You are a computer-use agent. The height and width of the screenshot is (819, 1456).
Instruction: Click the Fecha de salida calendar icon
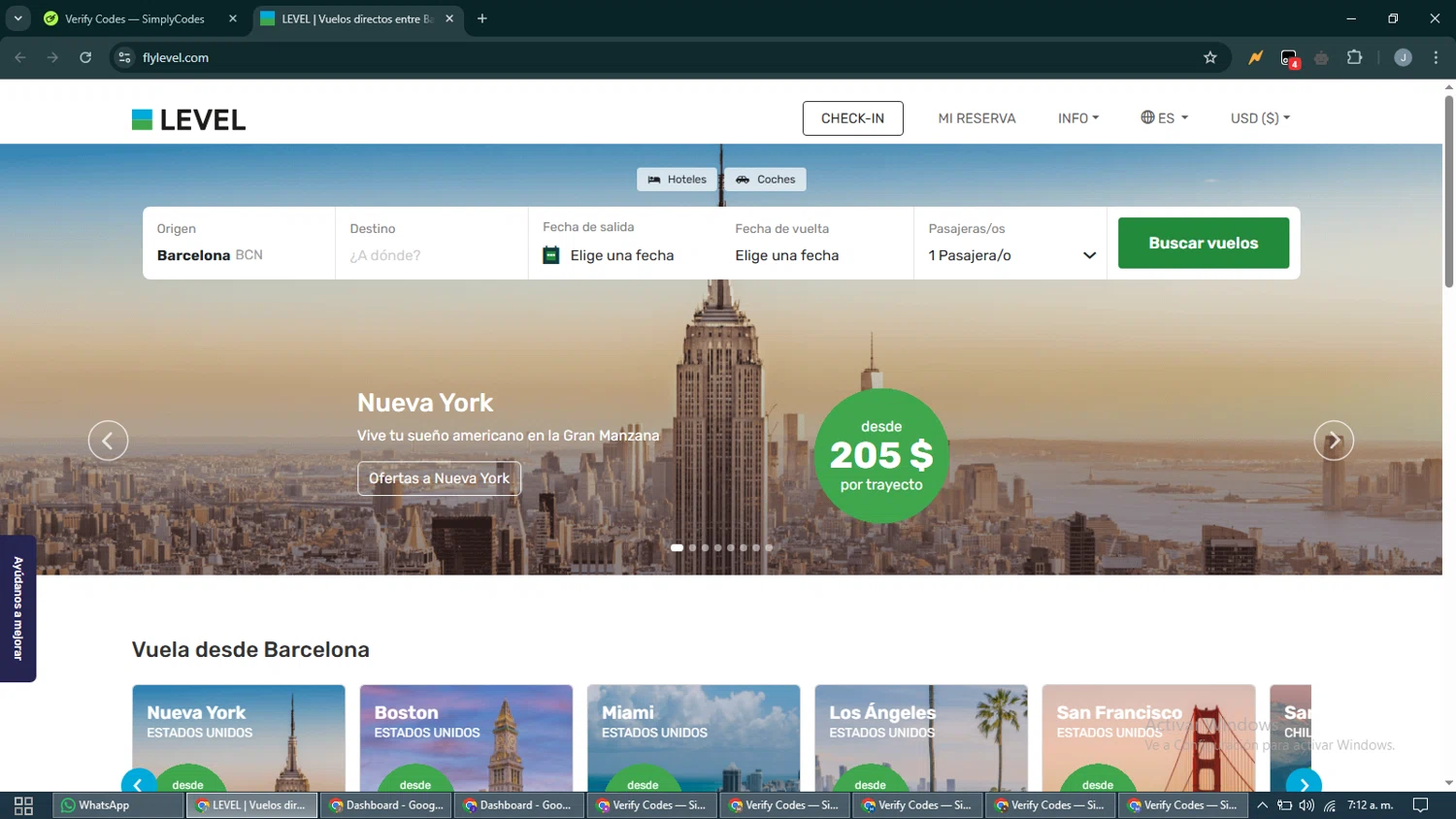click(x=550, y=255)
